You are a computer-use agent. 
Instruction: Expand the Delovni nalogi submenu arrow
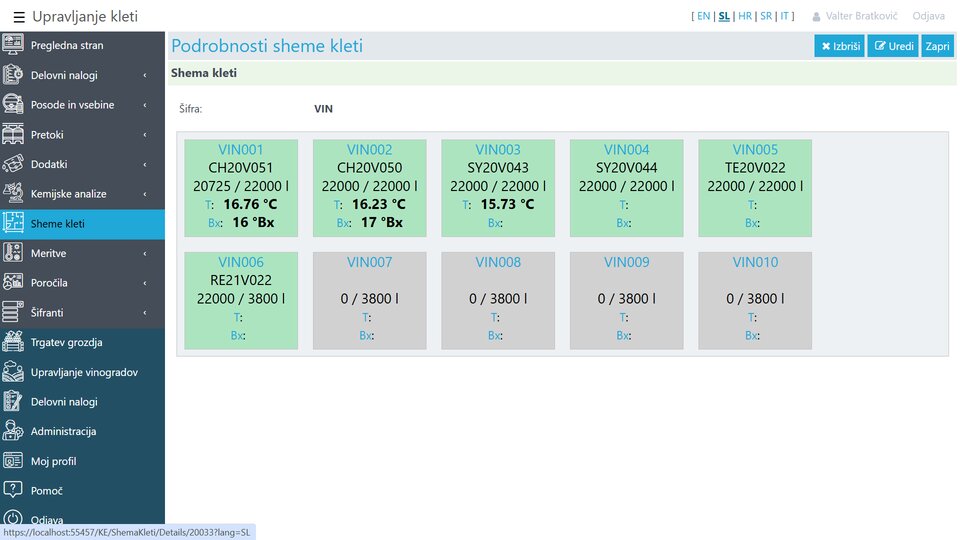tap(144, 75)
